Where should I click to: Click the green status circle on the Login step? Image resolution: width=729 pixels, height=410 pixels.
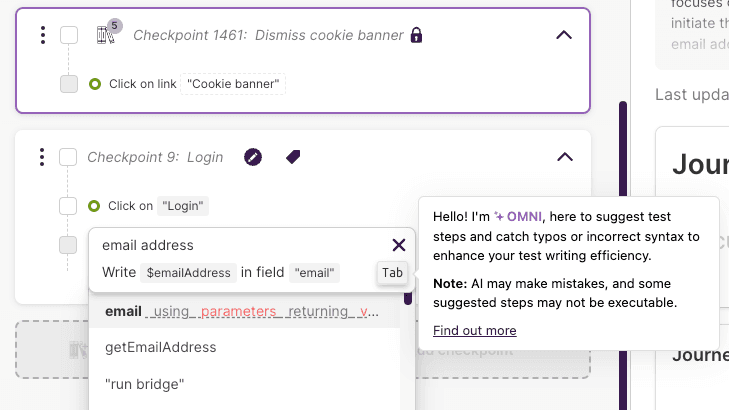95,206
